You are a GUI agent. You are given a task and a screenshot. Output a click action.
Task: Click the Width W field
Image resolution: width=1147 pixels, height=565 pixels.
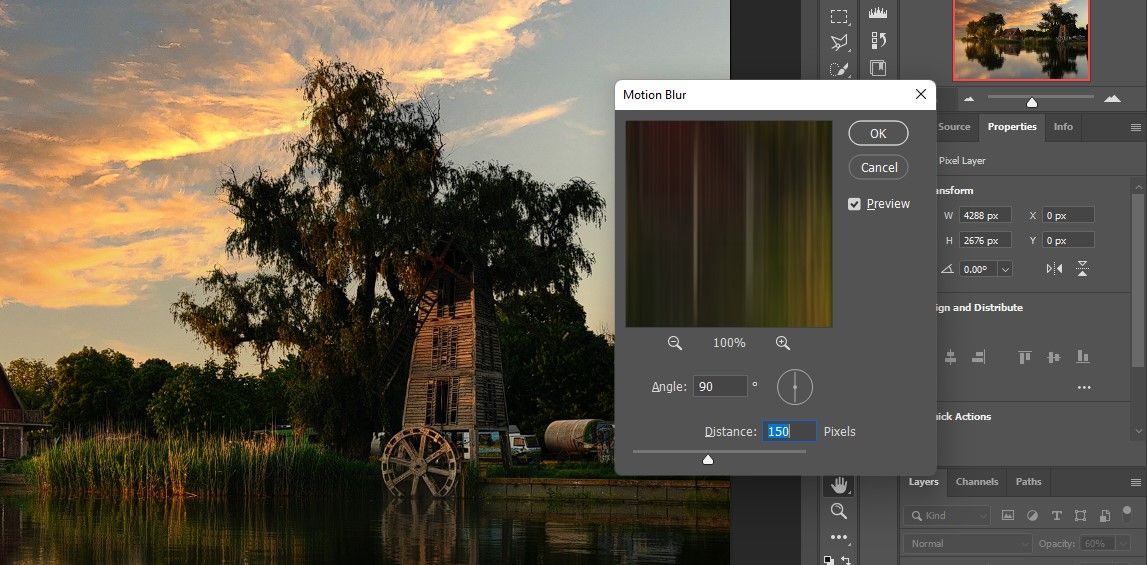point(985,215)
